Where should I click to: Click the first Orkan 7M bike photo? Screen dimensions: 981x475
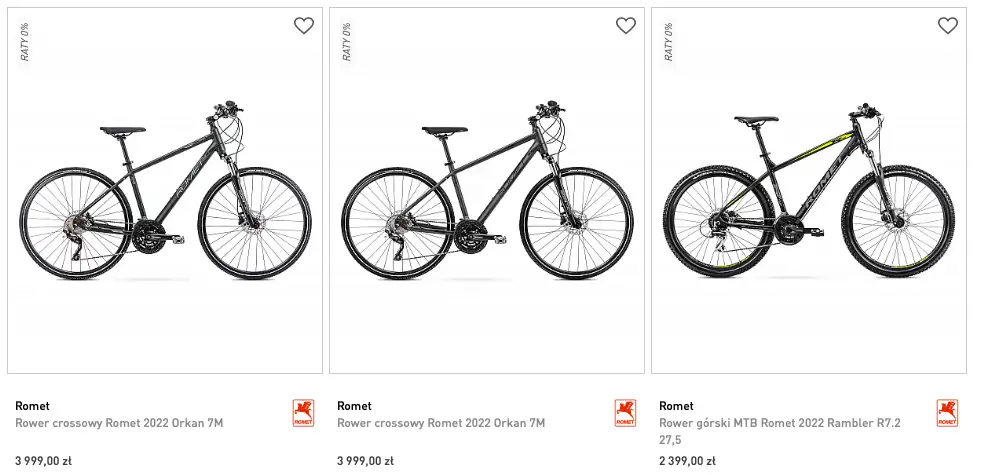pos(165,190)
